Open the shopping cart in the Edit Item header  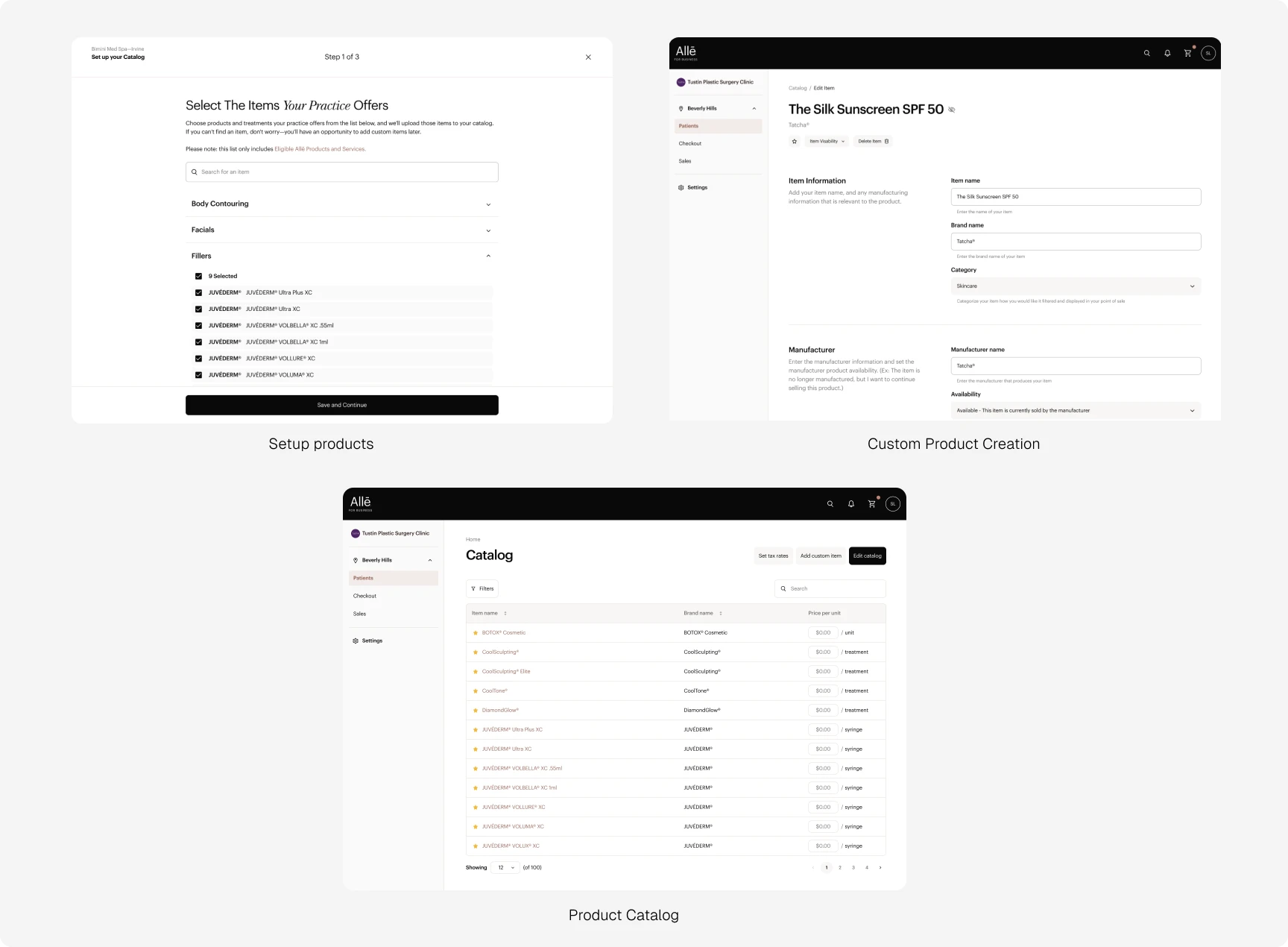coord(1187,53)
